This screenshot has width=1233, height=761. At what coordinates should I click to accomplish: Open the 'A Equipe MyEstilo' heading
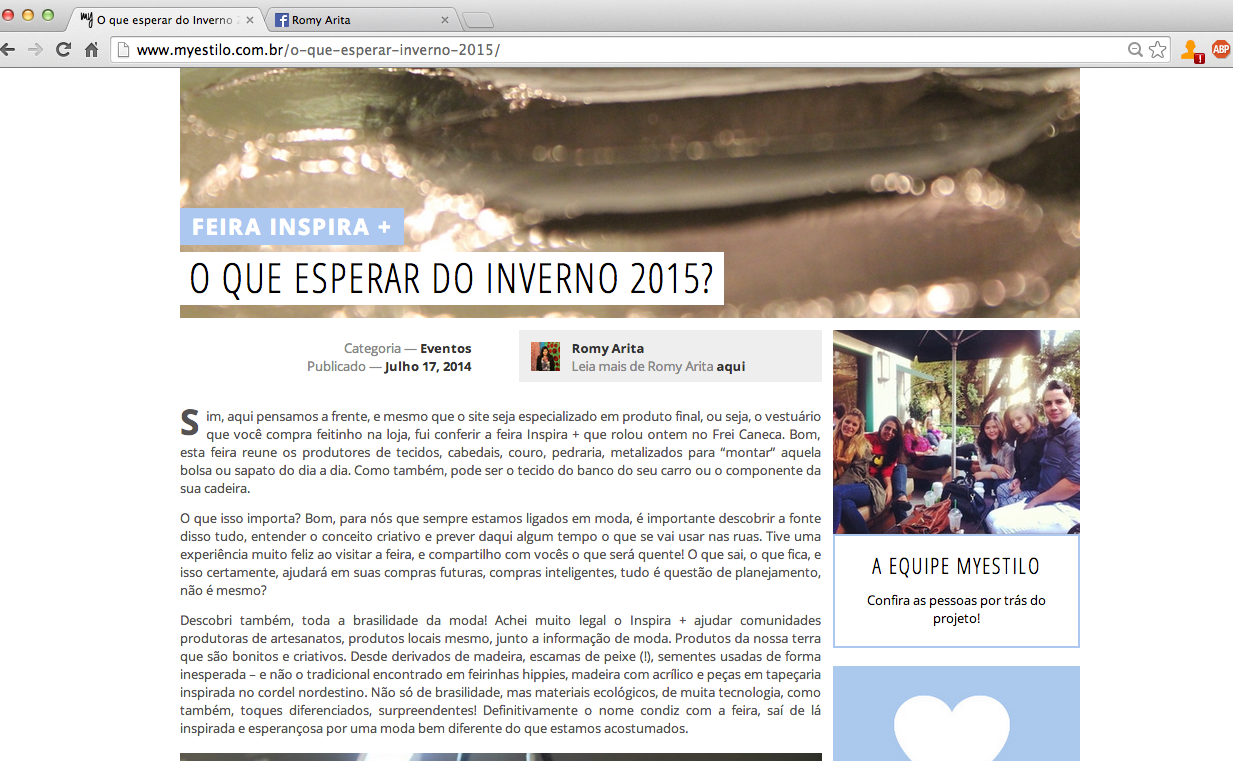click(956, 566)
